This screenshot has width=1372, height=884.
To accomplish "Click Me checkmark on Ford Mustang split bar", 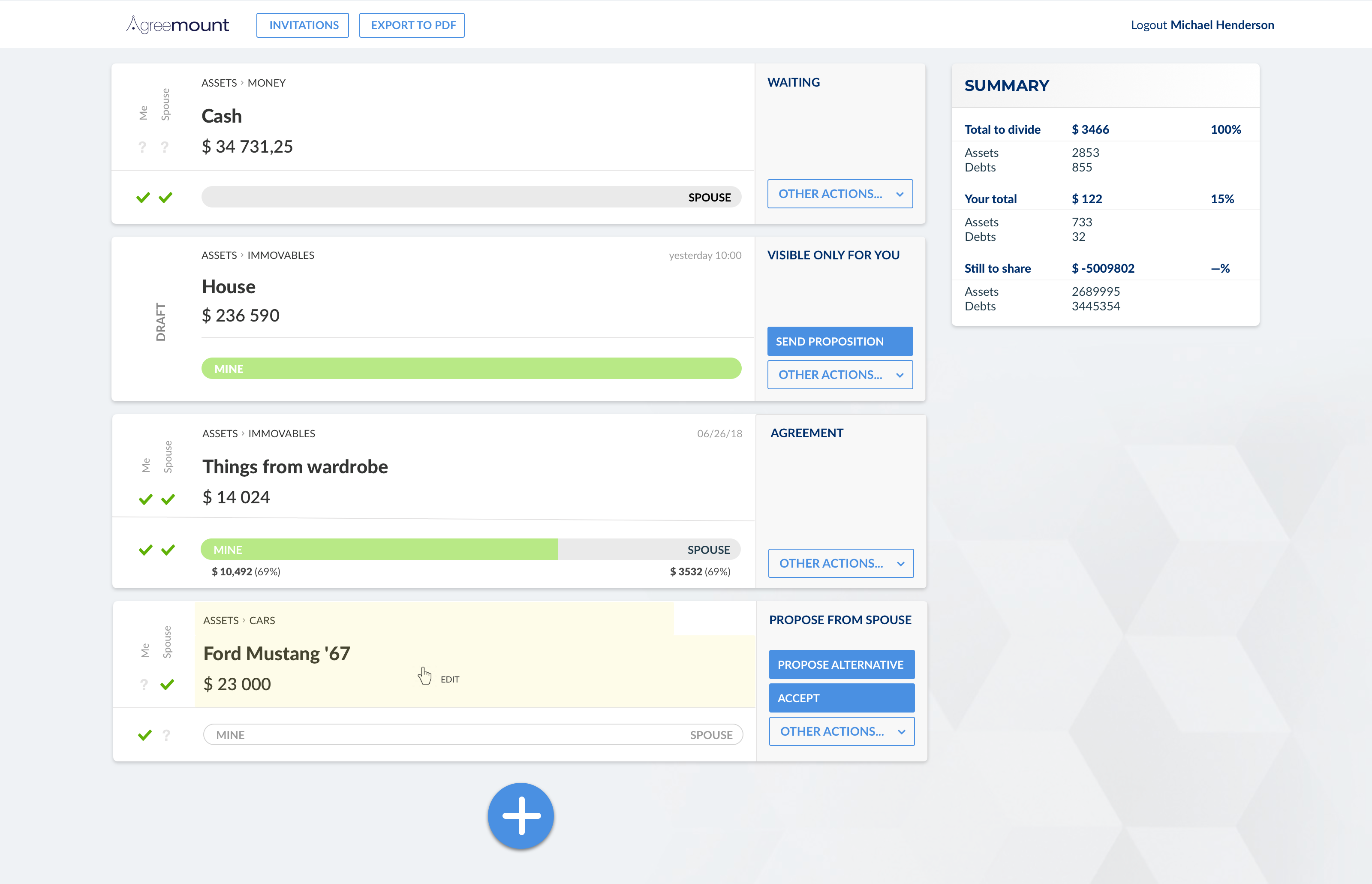I will coord(144,735).
